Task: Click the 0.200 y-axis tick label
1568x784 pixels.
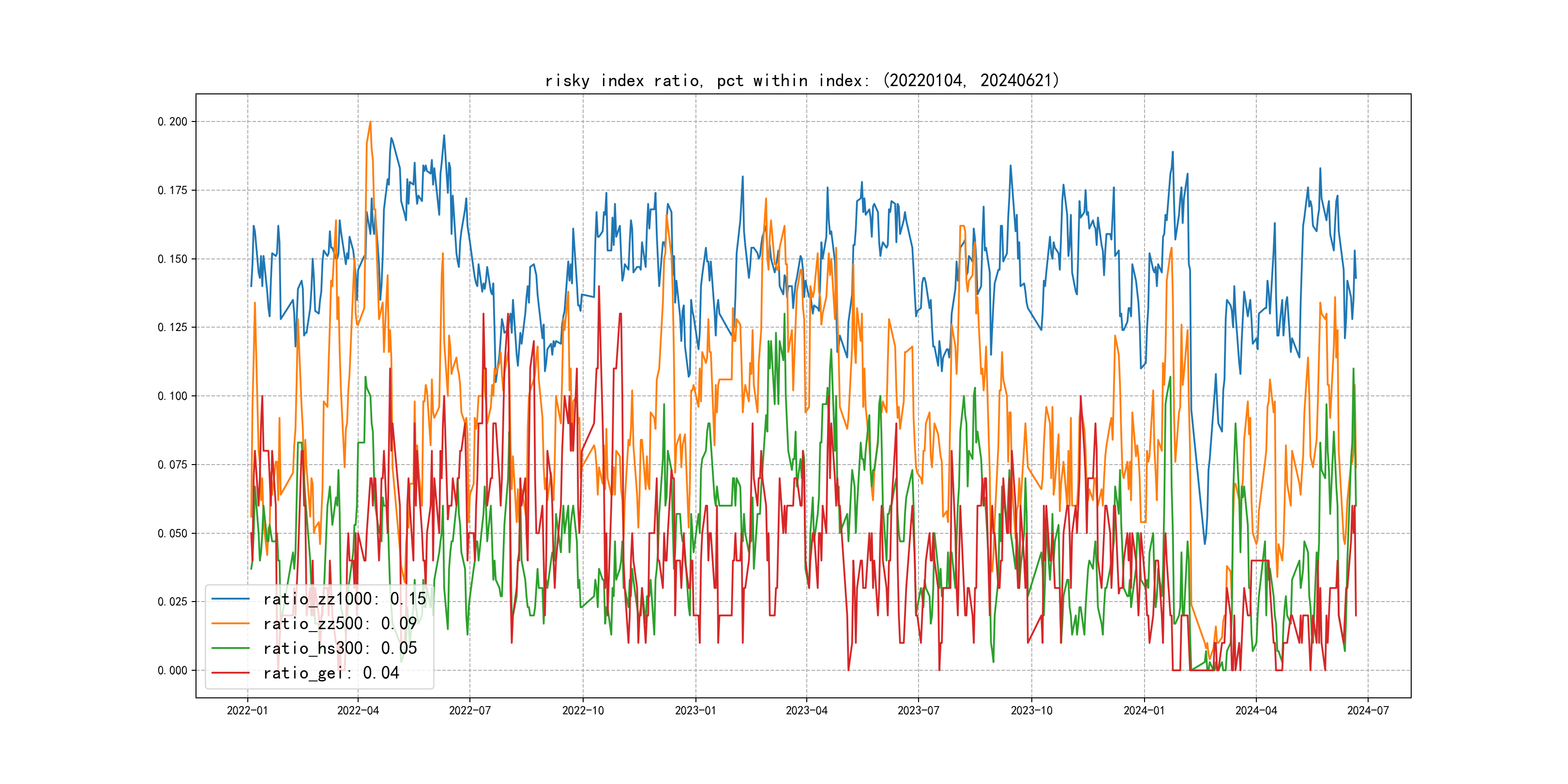Action: point(172,122)
